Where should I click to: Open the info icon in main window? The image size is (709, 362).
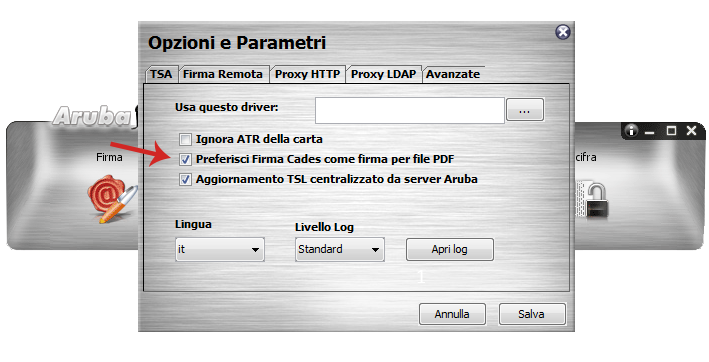[x=631, y=131]
